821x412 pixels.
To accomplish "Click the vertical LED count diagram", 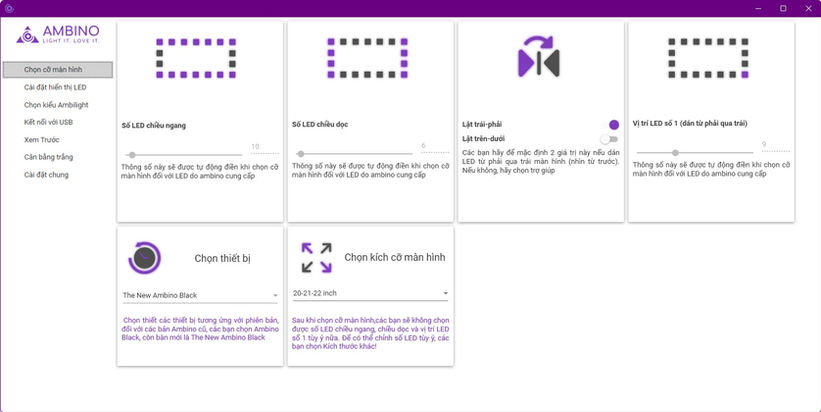I will tap(367, 58).
